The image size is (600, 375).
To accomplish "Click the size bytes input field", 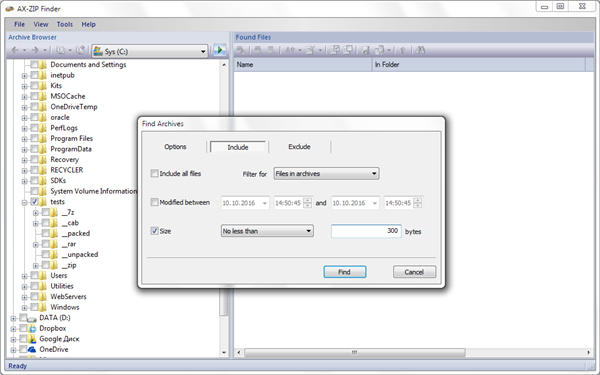I will (x=366, y=231).
